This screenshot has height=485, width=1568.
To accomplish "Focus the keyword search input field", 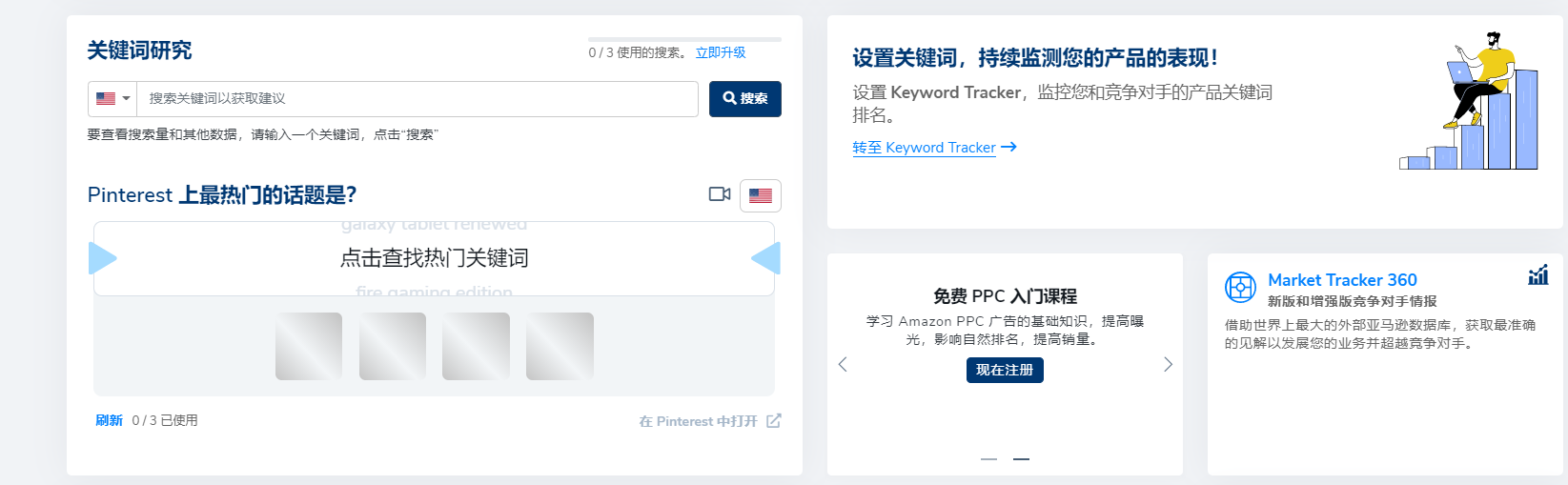I will (417, 99).
